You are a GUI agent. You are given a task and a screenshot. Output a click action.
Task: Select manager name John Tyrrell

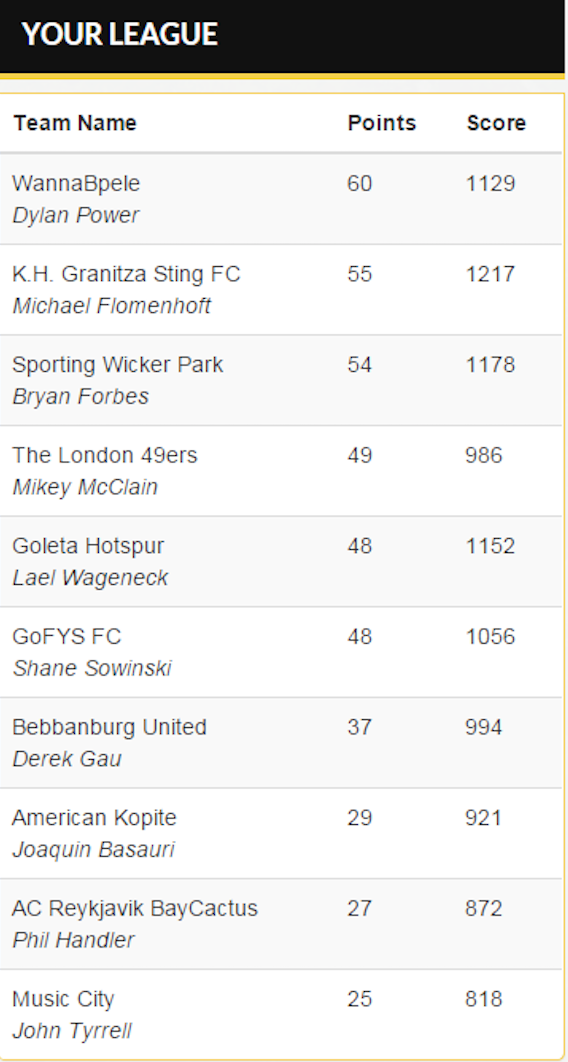pos(72,1031)
